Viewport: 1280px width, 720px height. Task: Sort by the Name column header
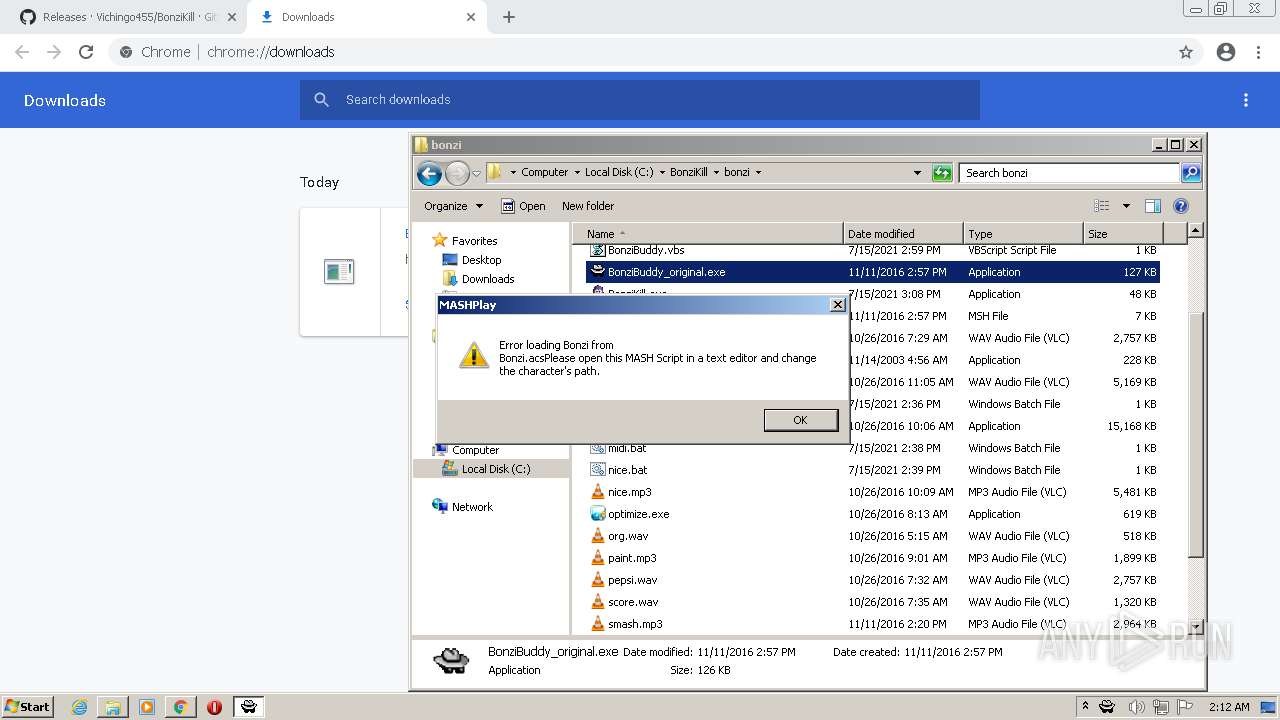(x=708, y=233)
